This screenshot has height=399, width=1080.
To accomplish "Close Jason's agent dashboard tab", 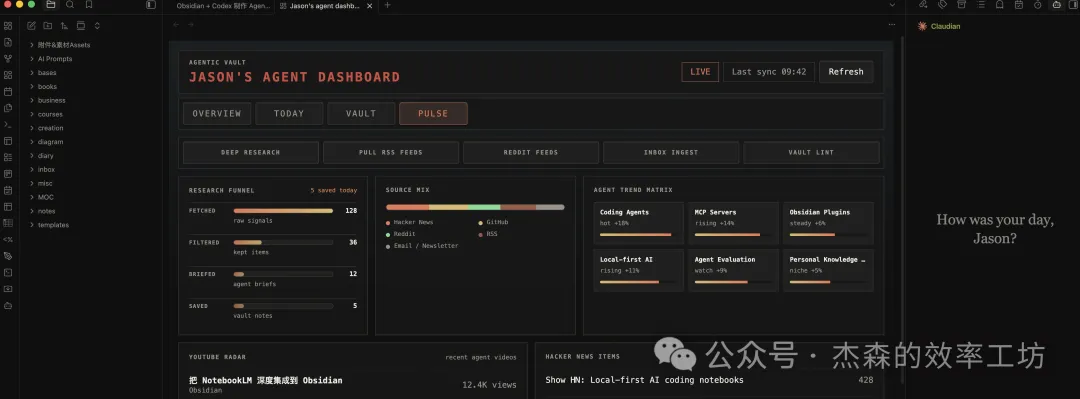I will click(370, 6).
